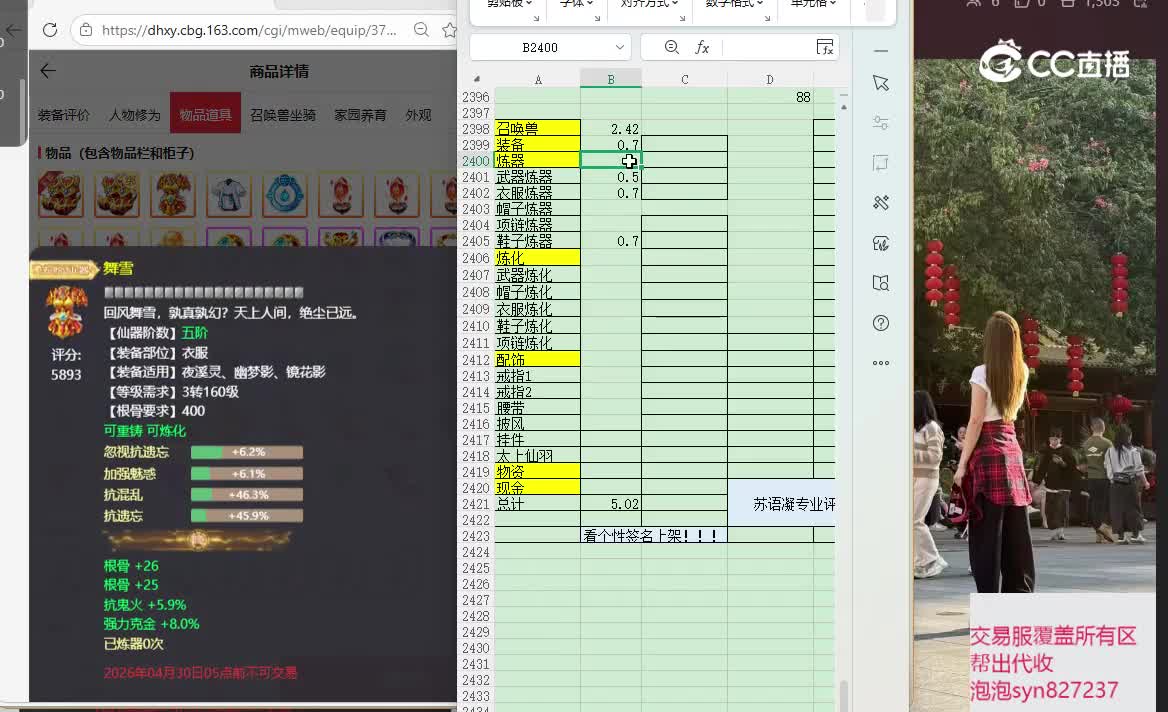Select column B header
The image size is (1168, 712).
(611, 79)
